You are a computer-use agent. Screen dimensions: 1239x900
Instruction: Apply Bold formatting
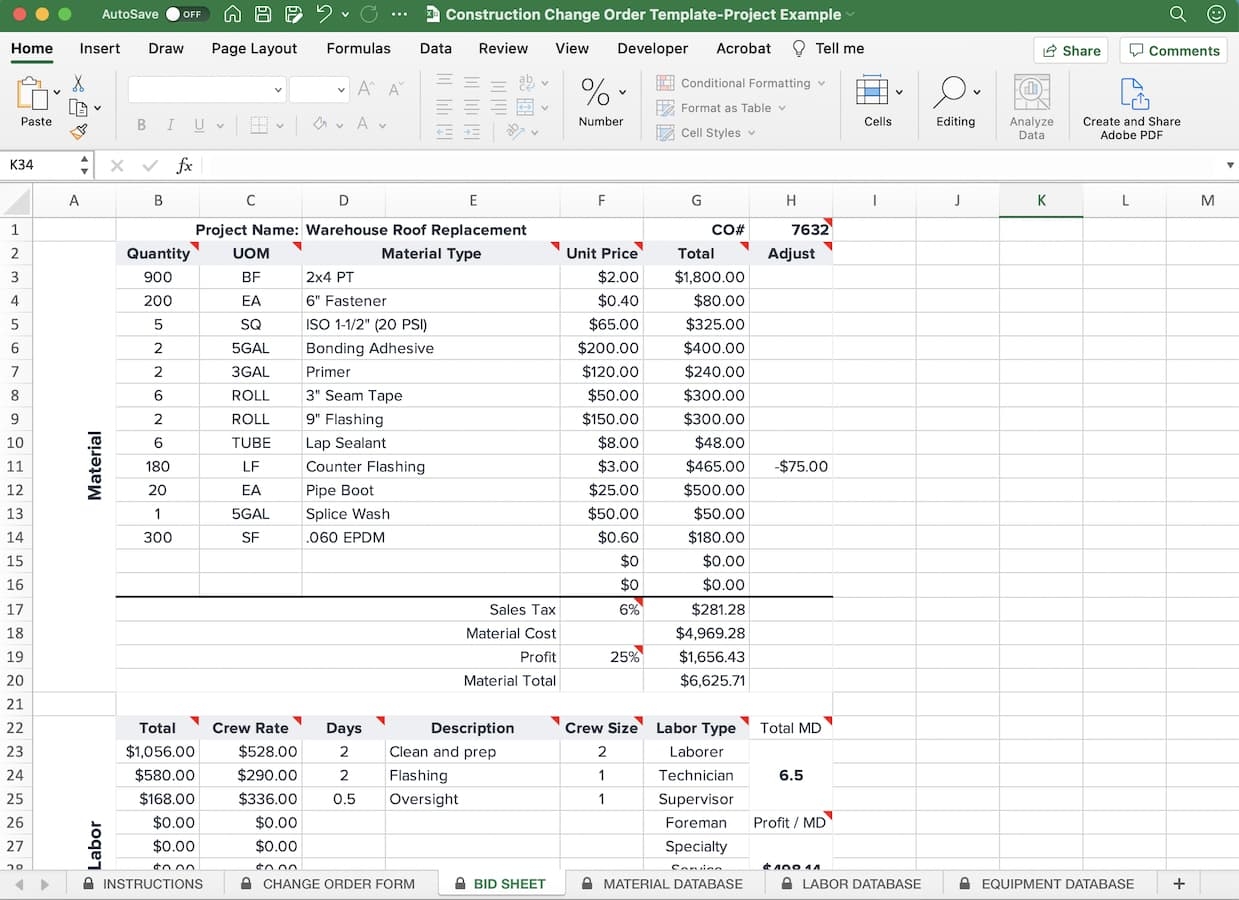[141, 124]
